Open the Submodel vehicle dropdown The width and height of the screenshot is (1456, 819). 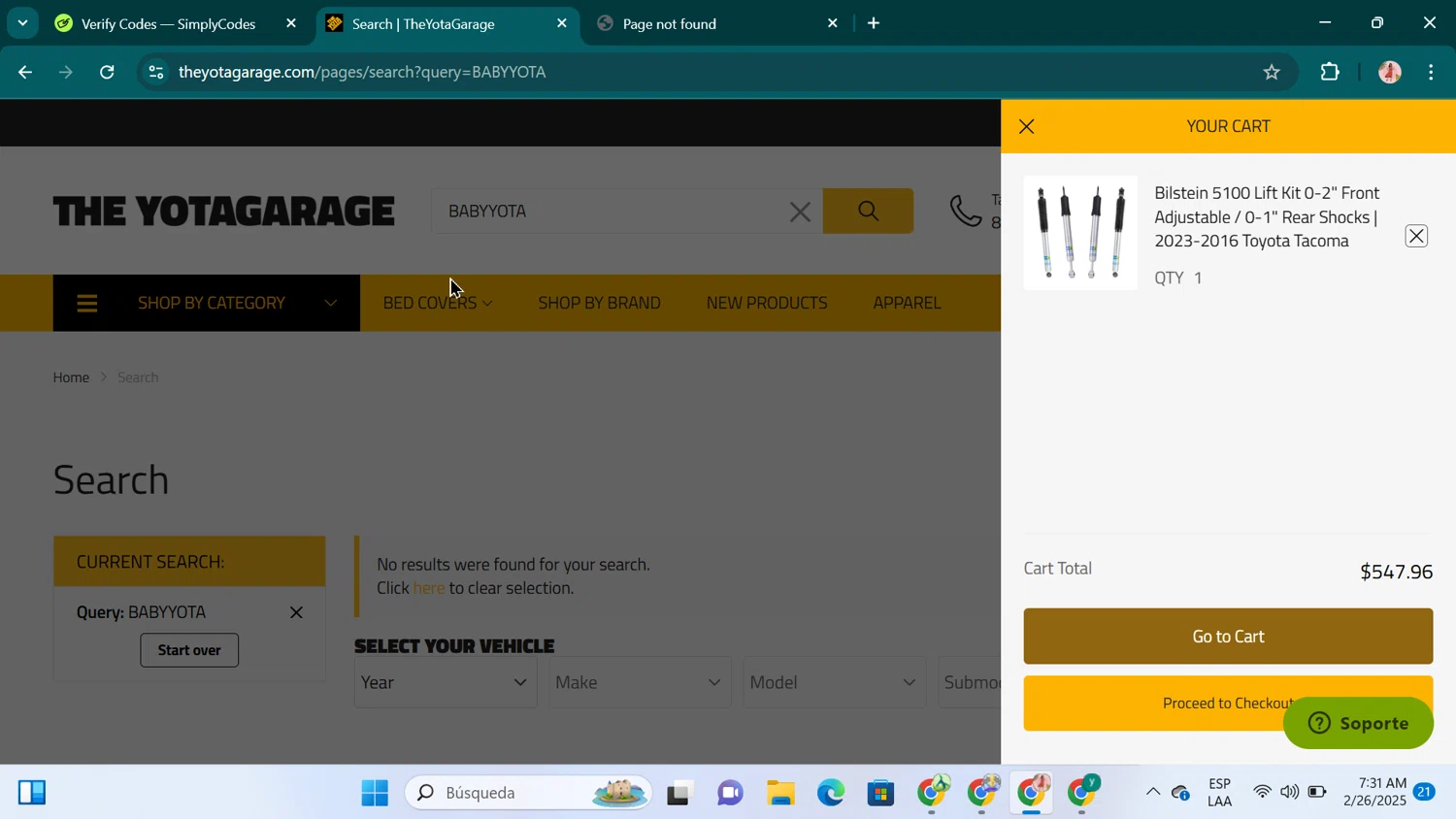click(x=970, y=682)
